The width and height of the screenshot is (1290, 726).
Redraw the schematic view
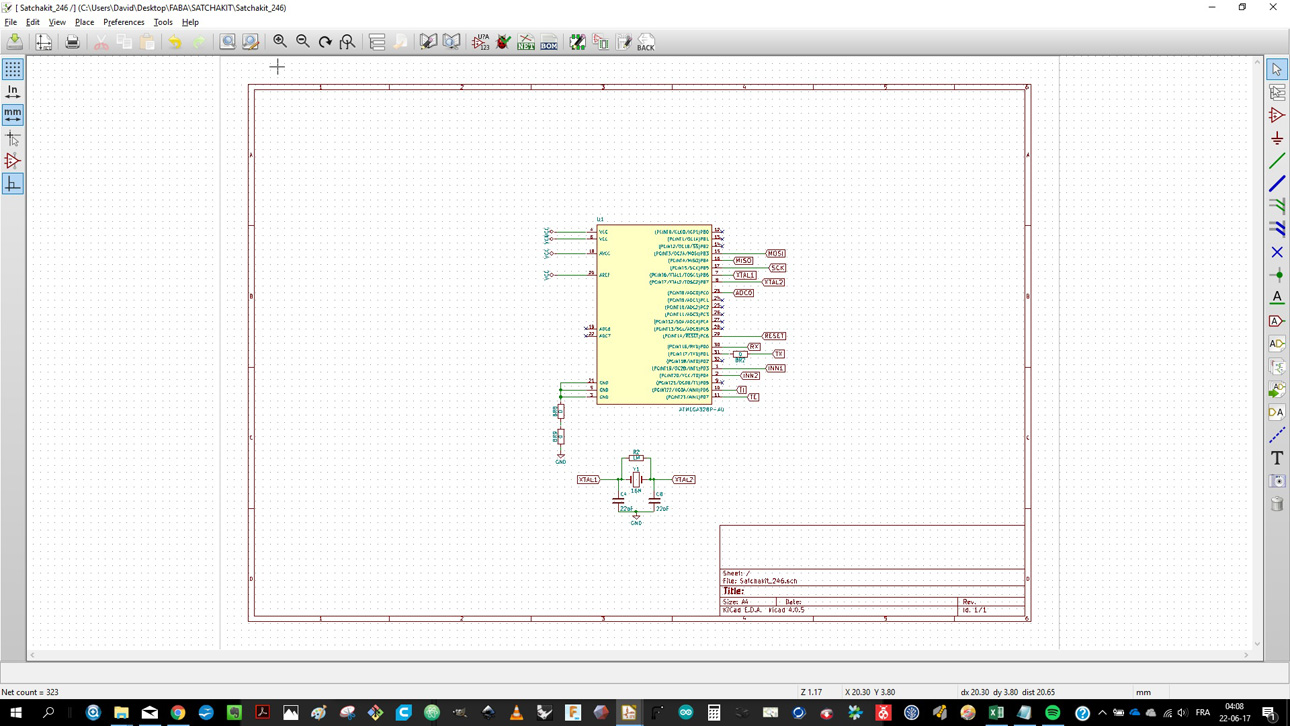(325, 42)
